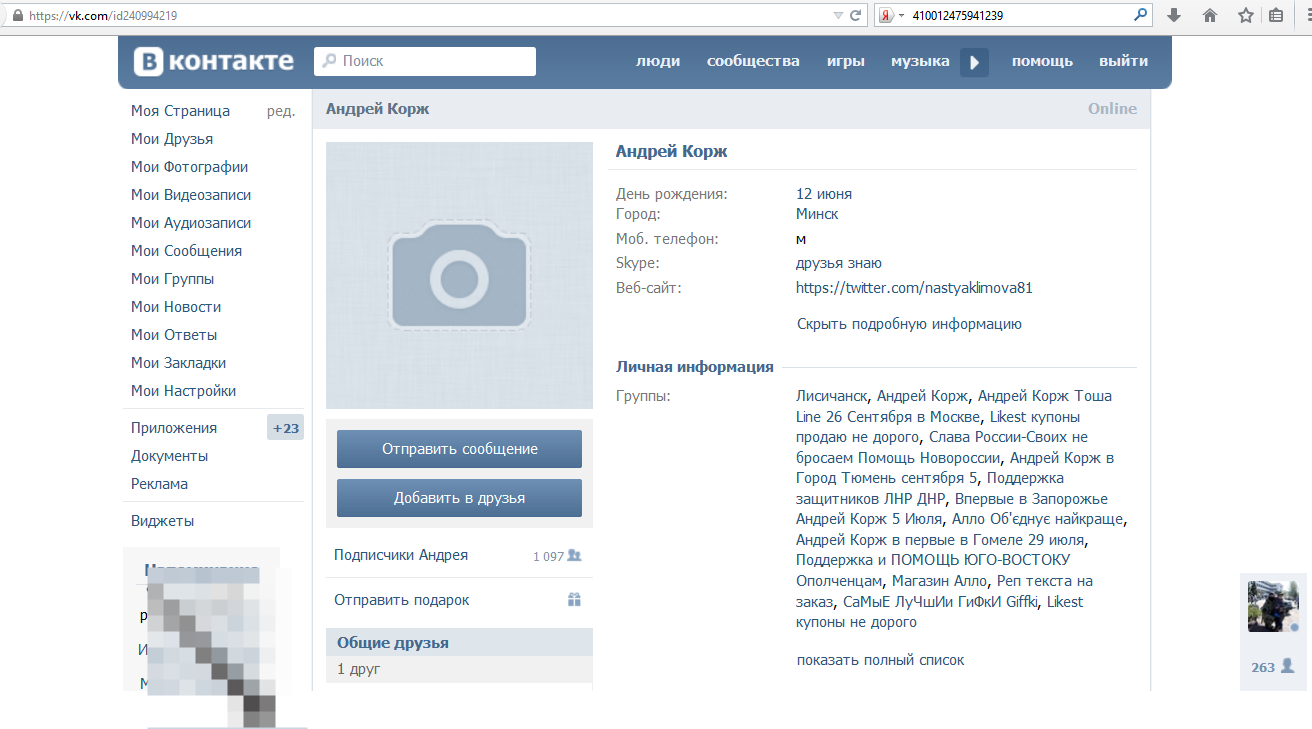Viewport: 1312px width, 729px height.
Task: Bookmark this page with the star icon
Action: (1245, 16)
